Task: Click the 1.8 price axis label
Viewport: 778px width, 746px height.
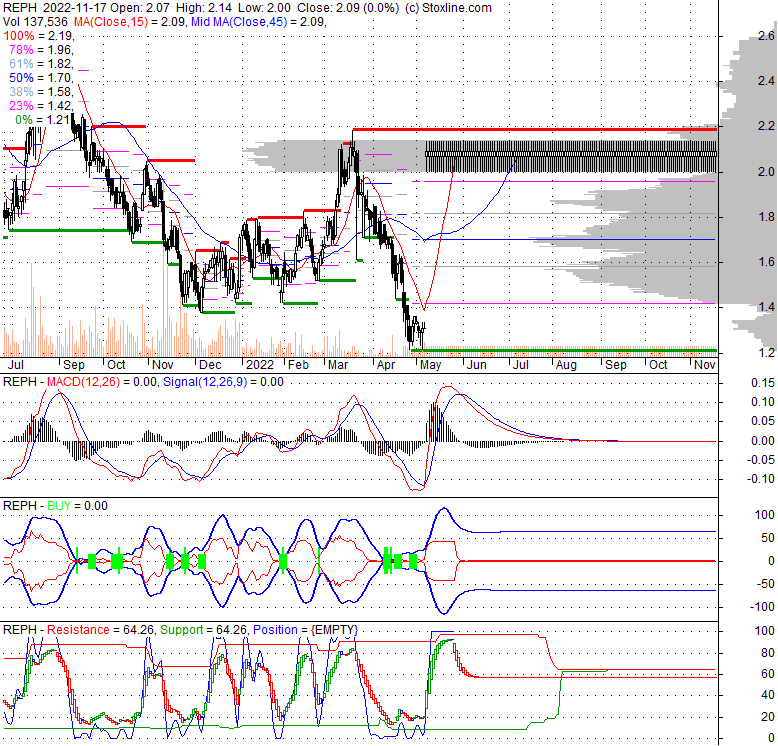Action: [x=766, y=217]
